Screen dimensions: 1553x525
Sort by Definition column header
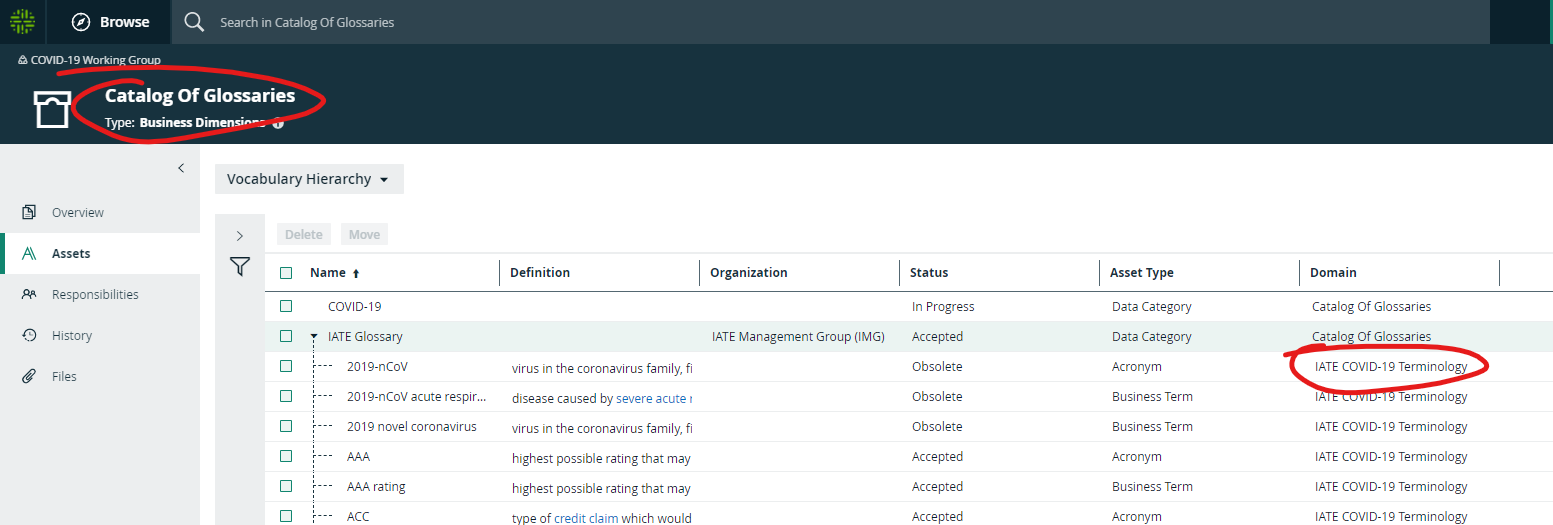click(x=540, y=272)
